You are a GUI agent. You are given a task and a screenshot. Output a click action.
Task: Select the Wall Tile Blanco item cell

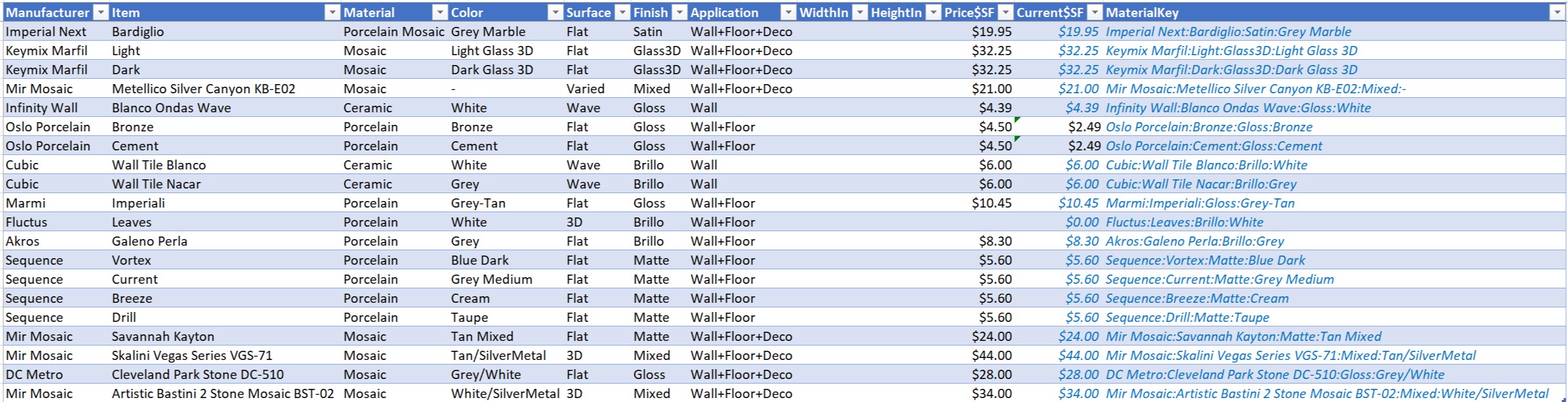225,165
